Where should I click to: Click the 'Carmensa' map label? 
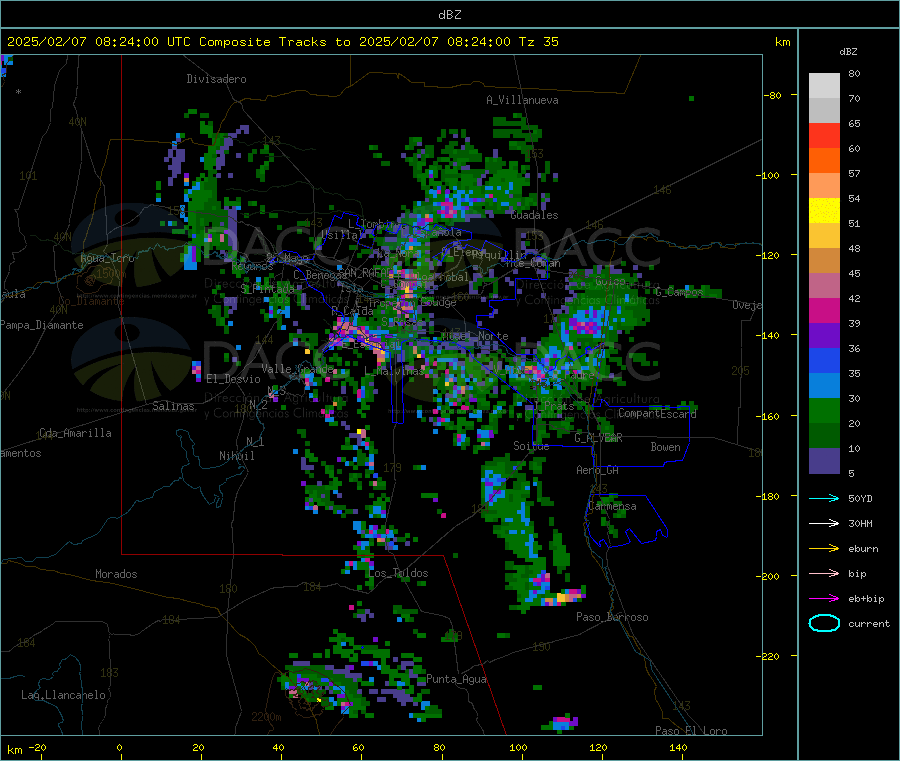point(612,506)
